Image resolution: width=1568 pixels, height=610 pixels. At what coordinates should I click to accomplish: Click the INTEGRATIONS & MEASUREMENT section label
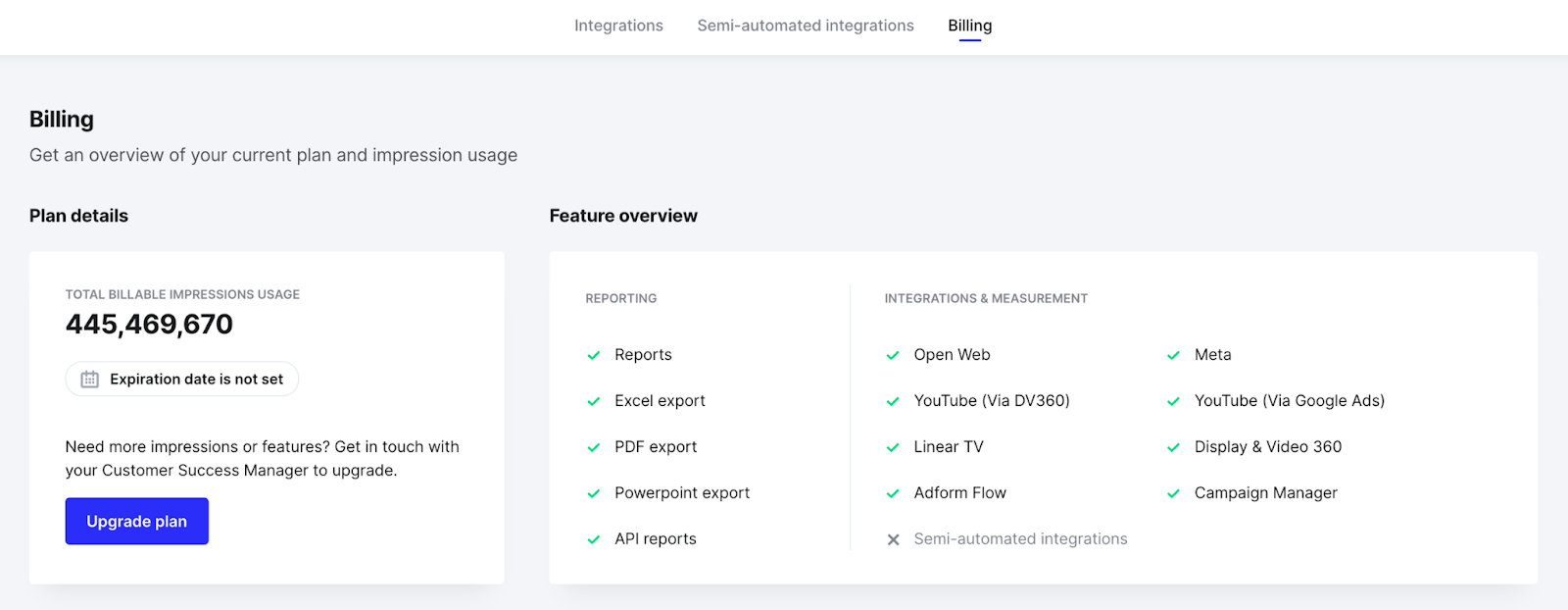(x=986, y=298)
